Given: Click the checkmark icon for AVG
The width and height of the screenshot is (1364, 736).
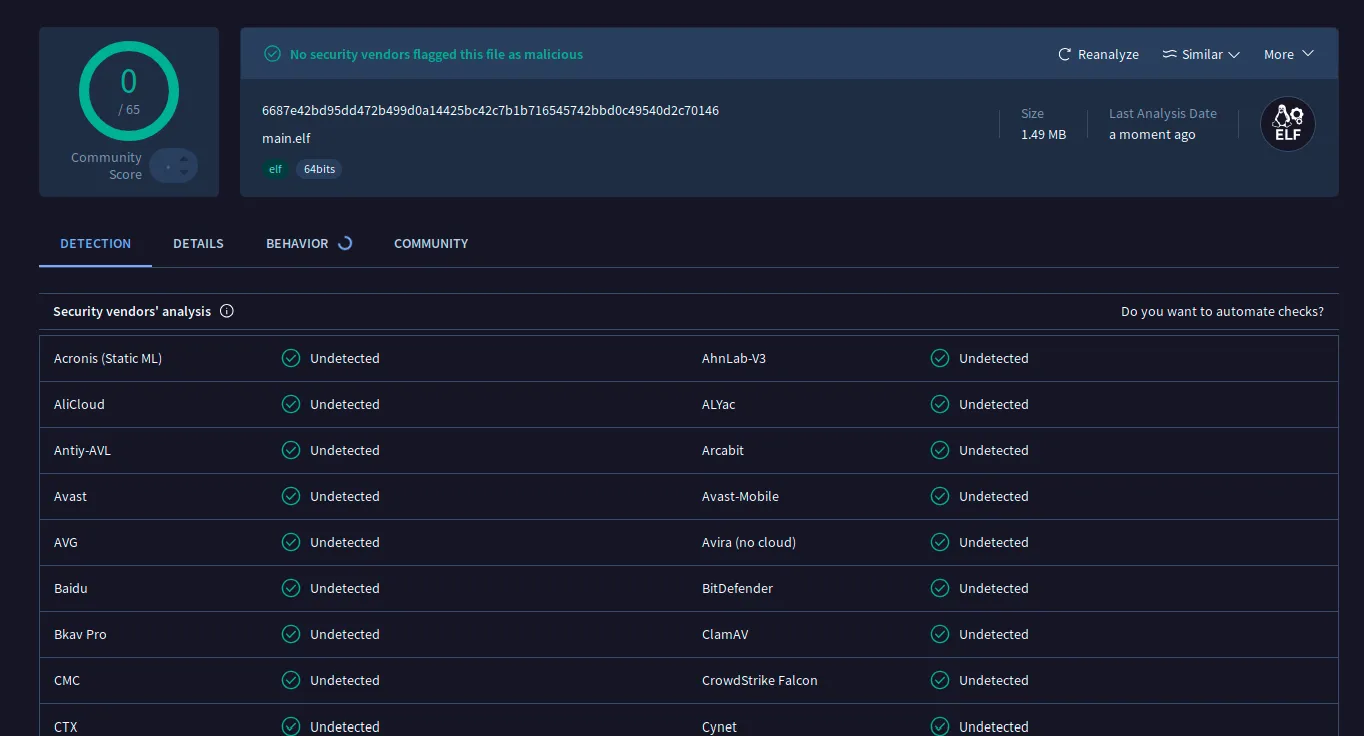Looking at the screenshot, I should [291, 542].
